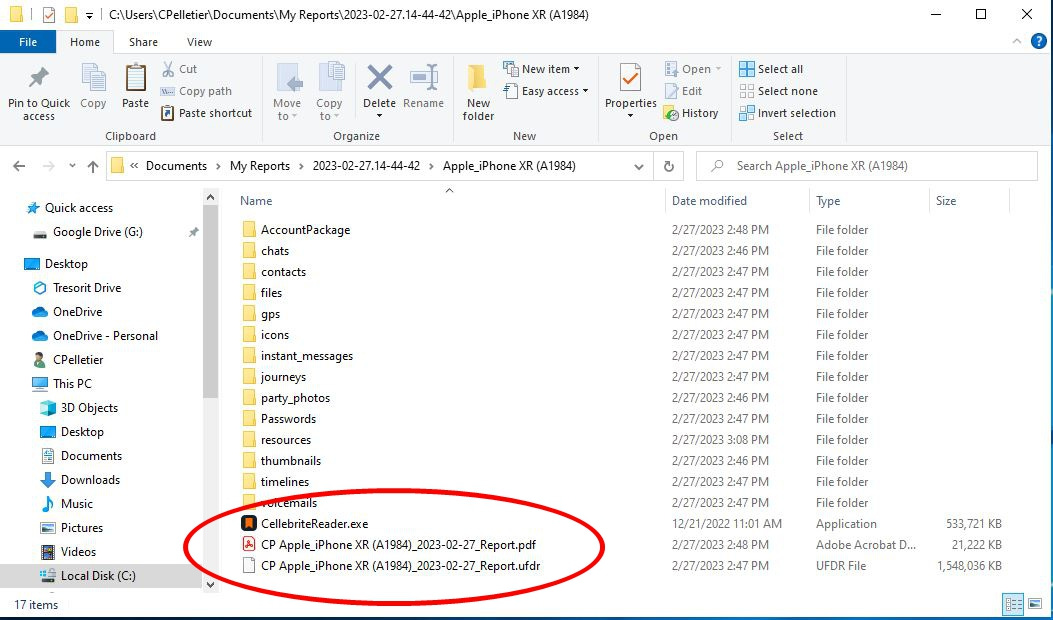
Task: Switch to Details view button in status bar
Action: coord(1014,603)
